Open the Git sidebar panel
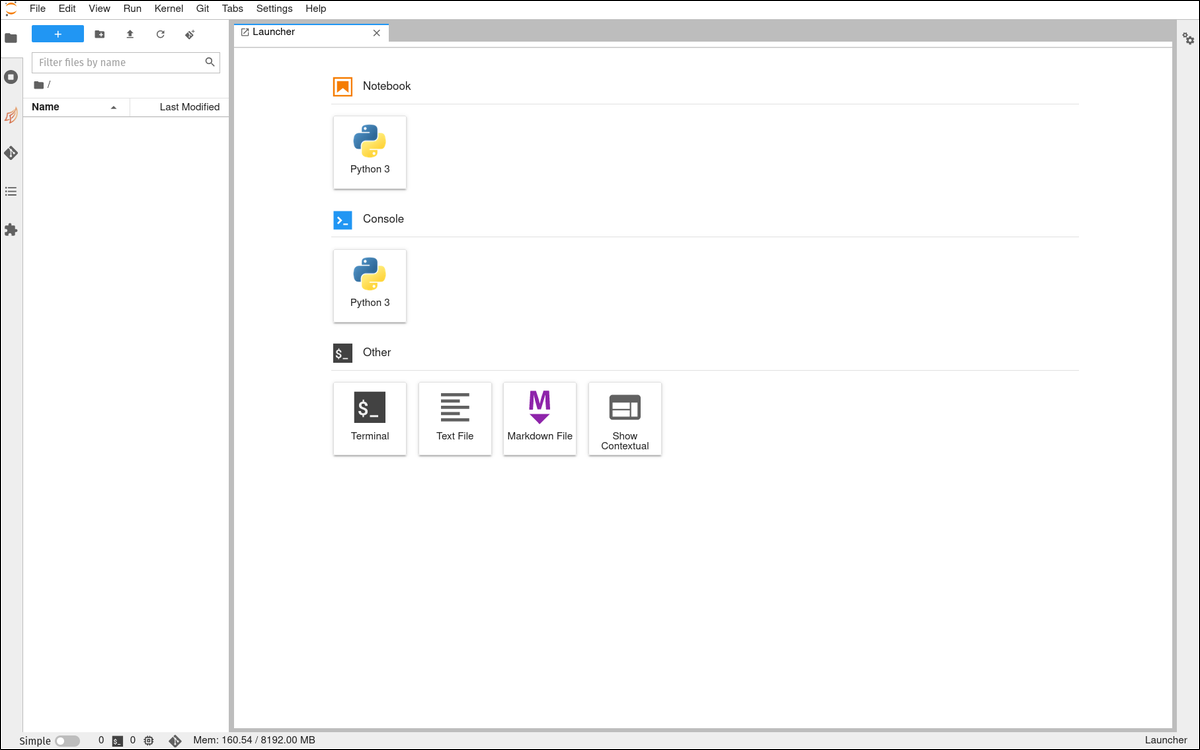 (11, 153)
